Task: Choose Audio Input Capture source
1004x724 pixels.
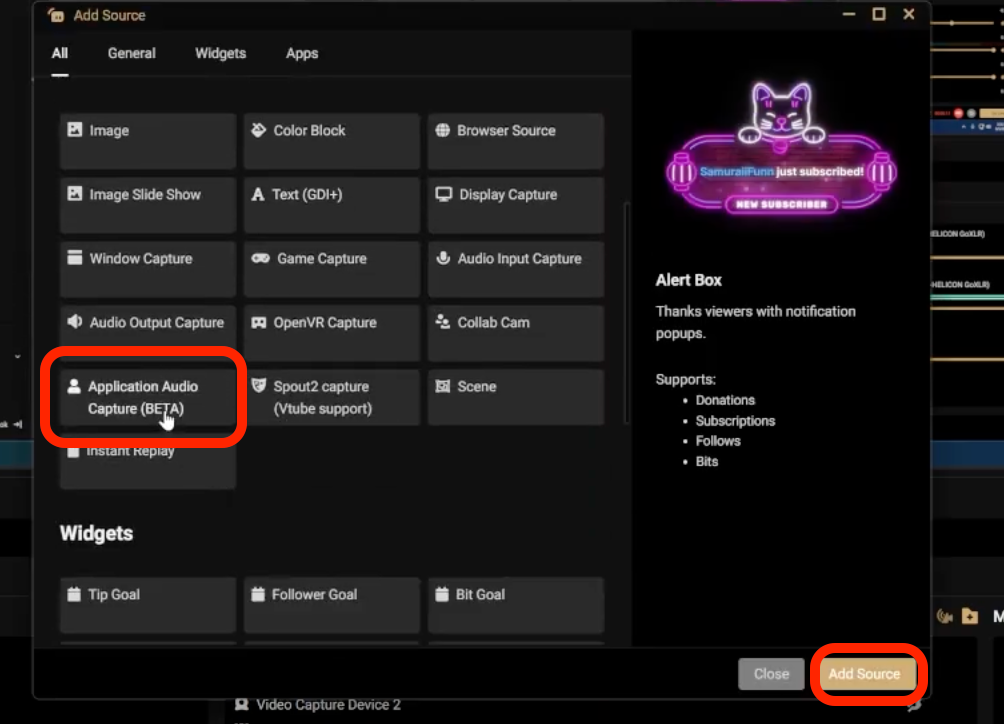Action: (515, 259)
